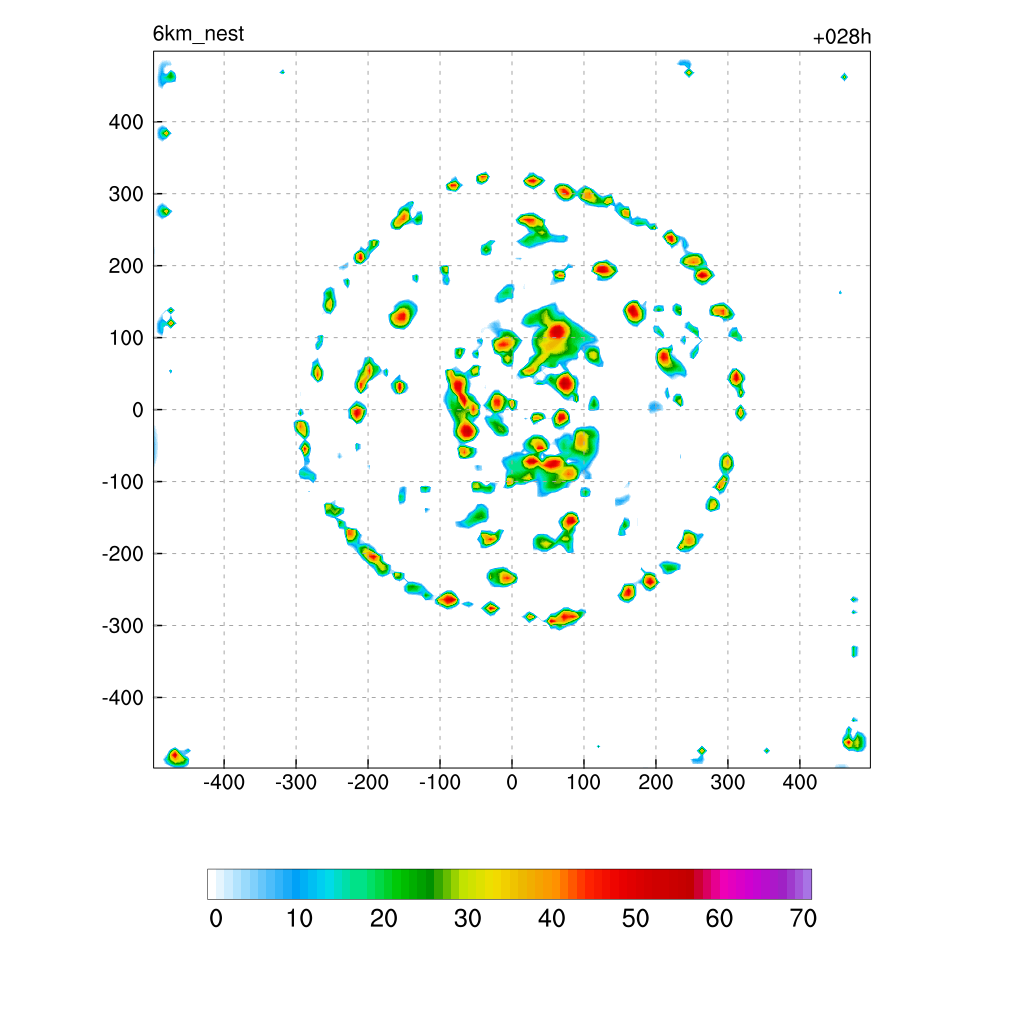
Task: Click the -100 label on the vertical axis
Action: (123, 482)
